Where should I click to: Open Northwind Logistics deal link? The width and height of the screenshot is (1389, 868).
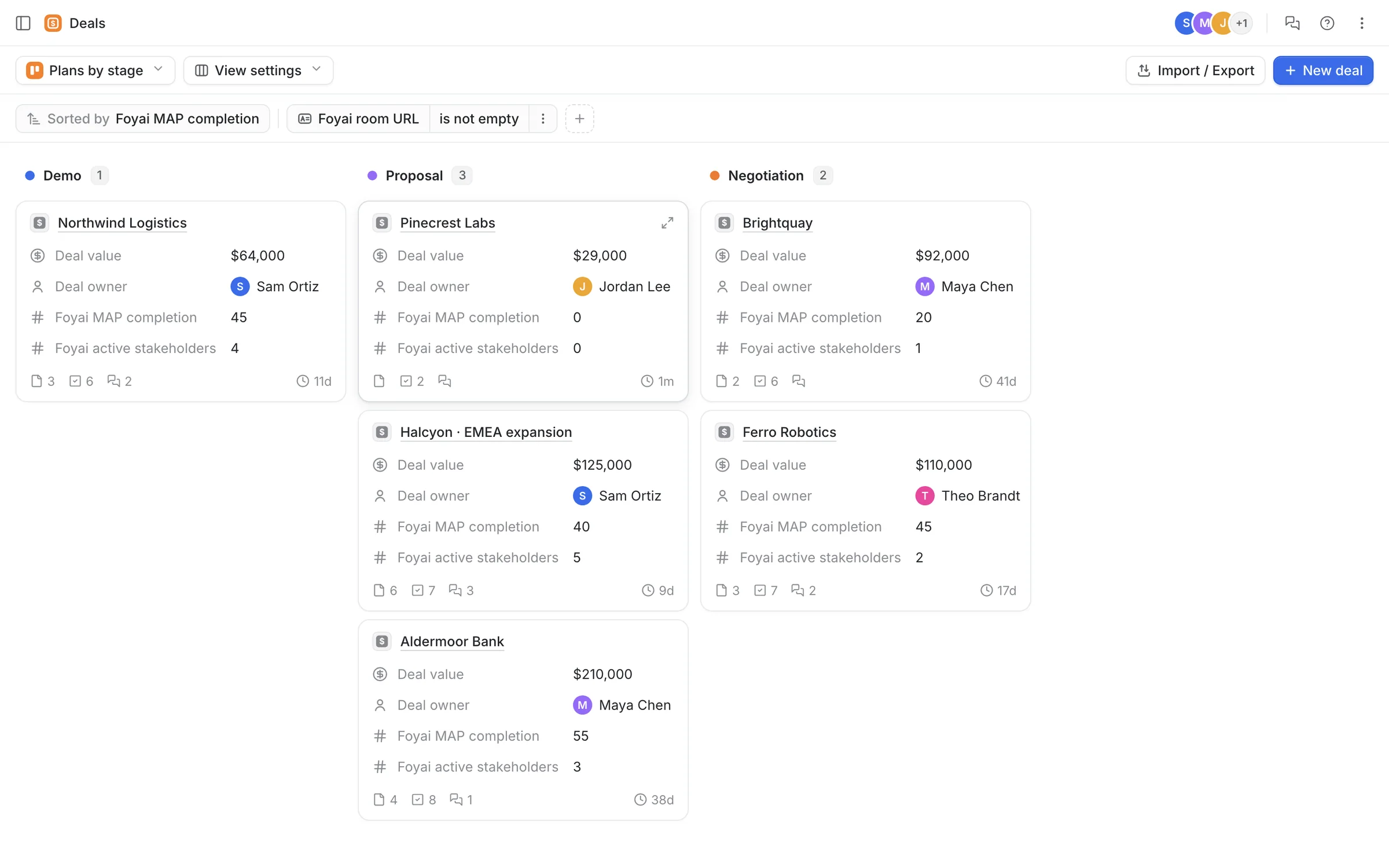122,223
